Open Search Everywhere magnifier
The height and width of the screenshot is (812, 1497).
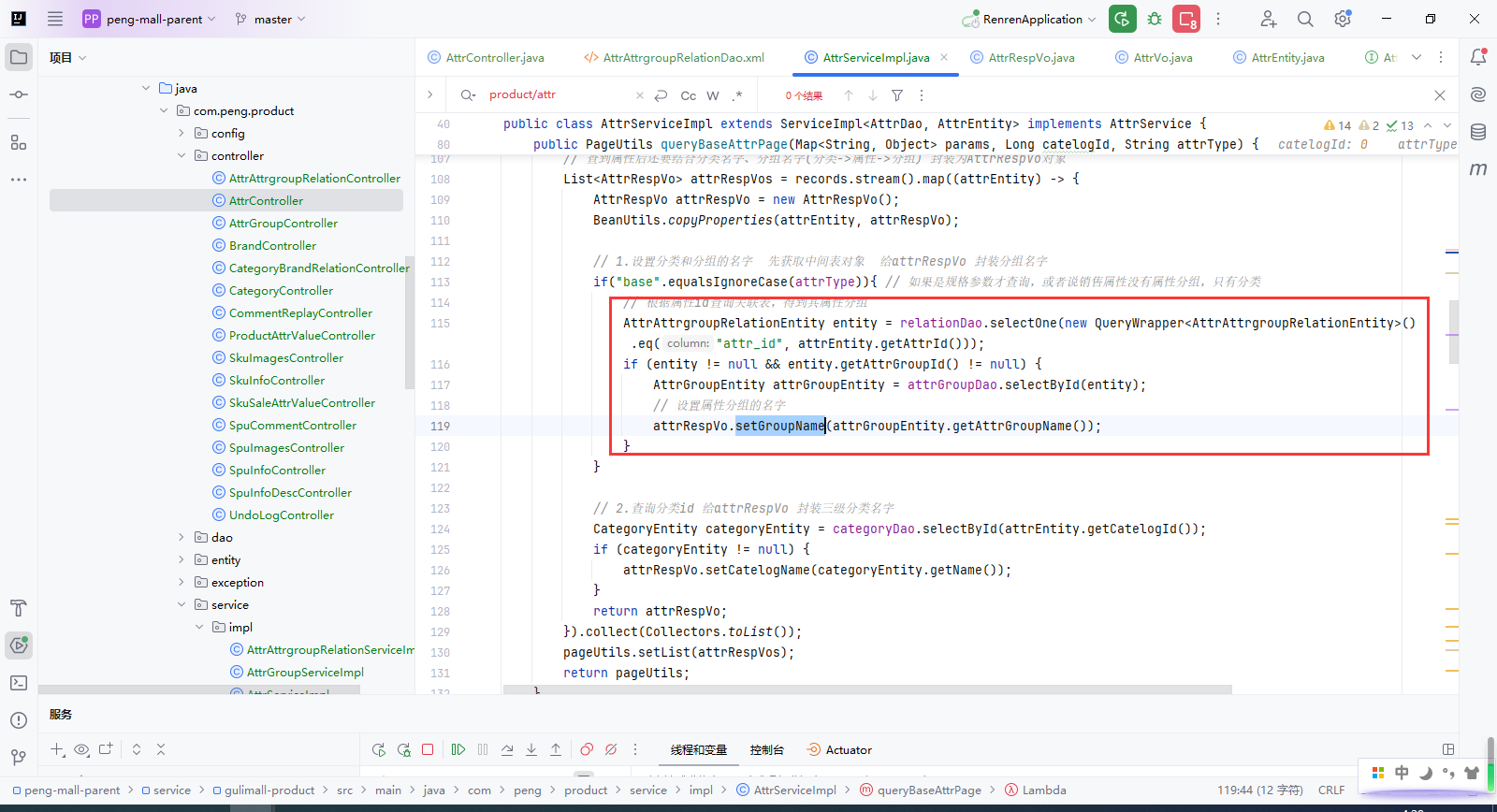pyautogui.click(x=1305, y=19)
